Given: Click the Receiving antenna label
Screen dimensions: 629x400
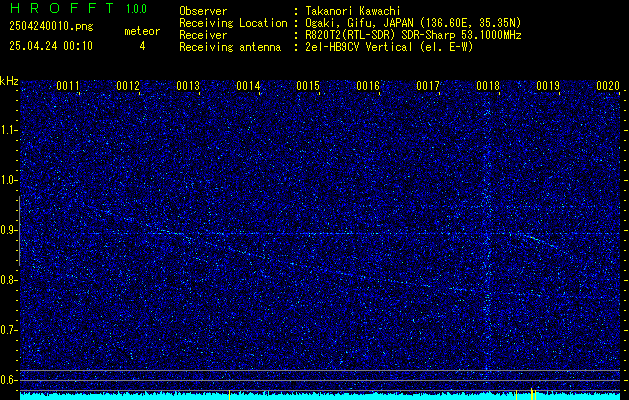Looking at the screenshot, I should (x=230, y=47).
